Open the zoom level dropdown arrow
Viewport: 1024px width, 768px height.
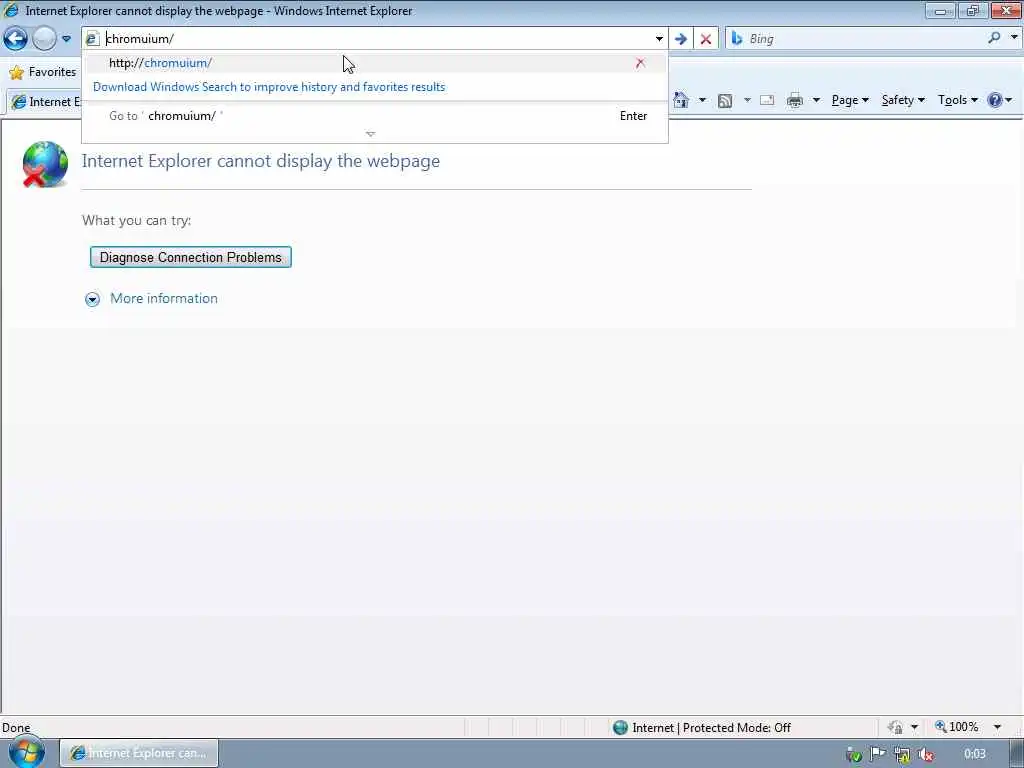coord(997,727)
